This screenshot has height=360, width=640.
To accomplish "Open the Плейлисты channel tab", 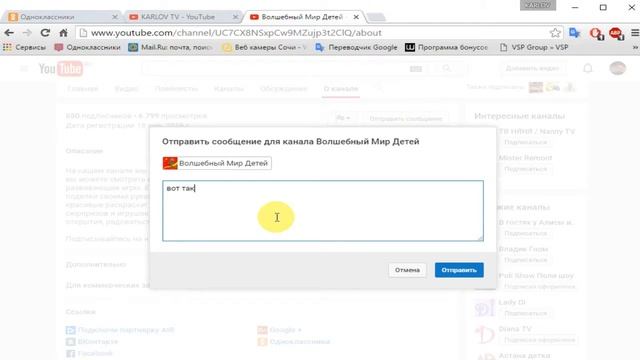I will click(x=176, y=89).
